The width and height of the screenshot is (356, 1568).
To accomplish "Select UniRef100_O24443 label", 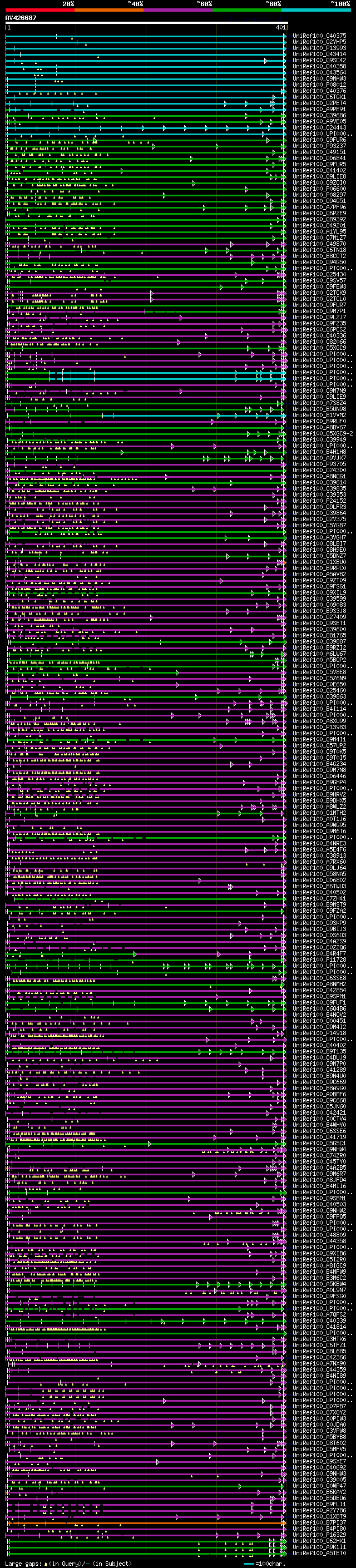I will coord(319,128).
